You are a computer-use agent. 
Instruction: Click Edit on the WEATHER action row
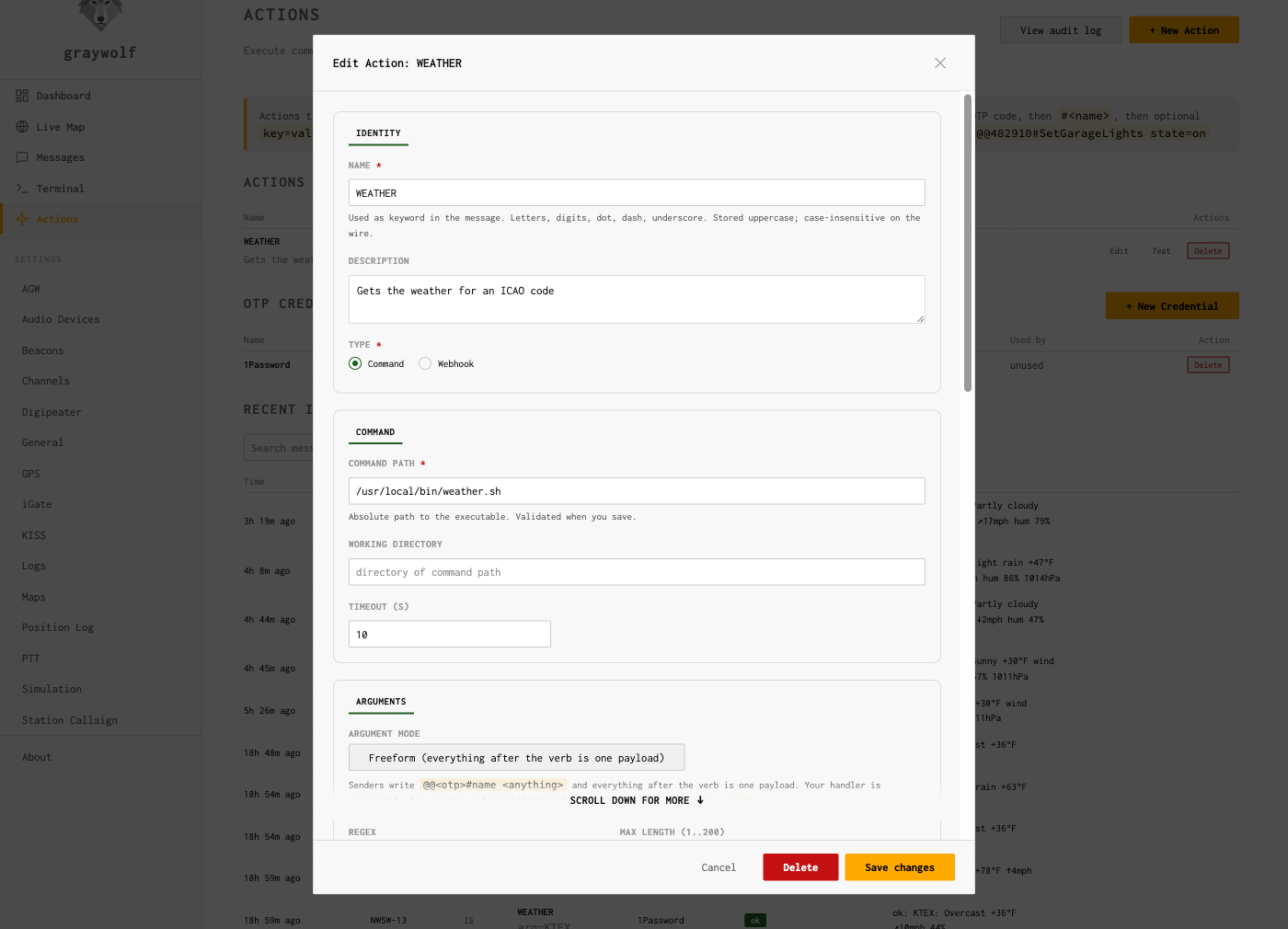coord(1119,251)
